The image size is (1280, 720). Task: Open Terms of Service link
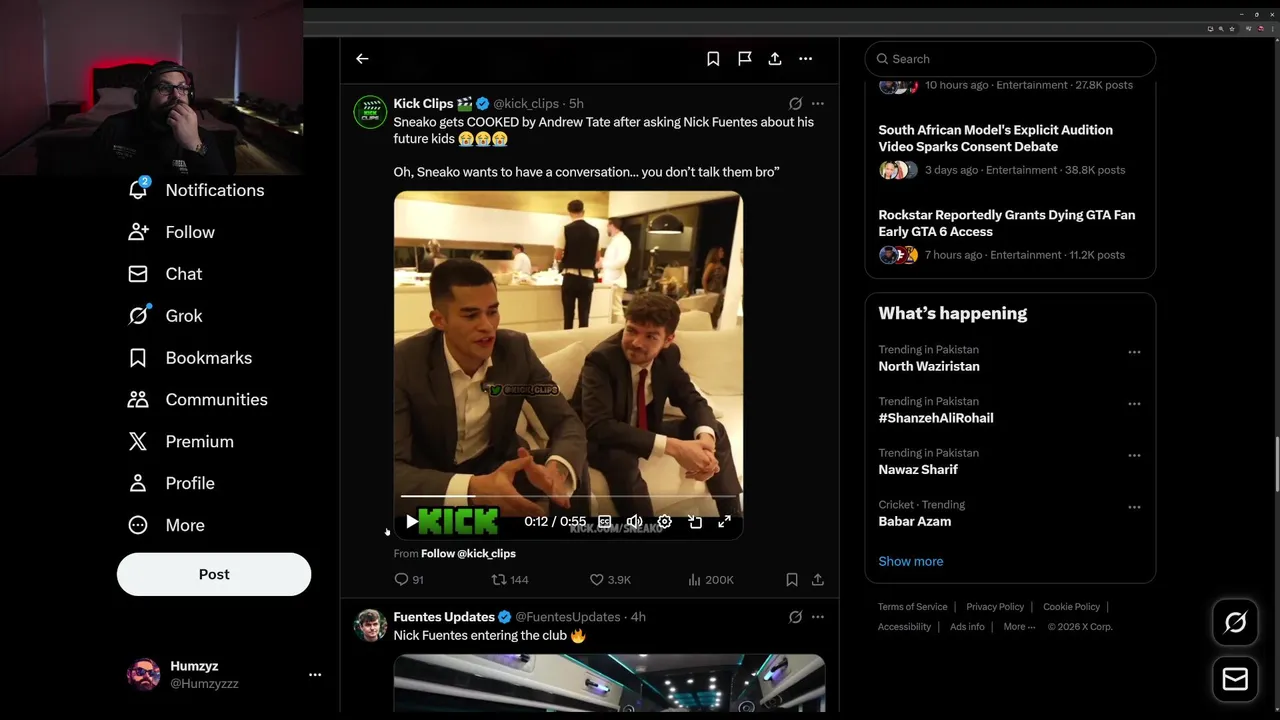pos(913,607)
